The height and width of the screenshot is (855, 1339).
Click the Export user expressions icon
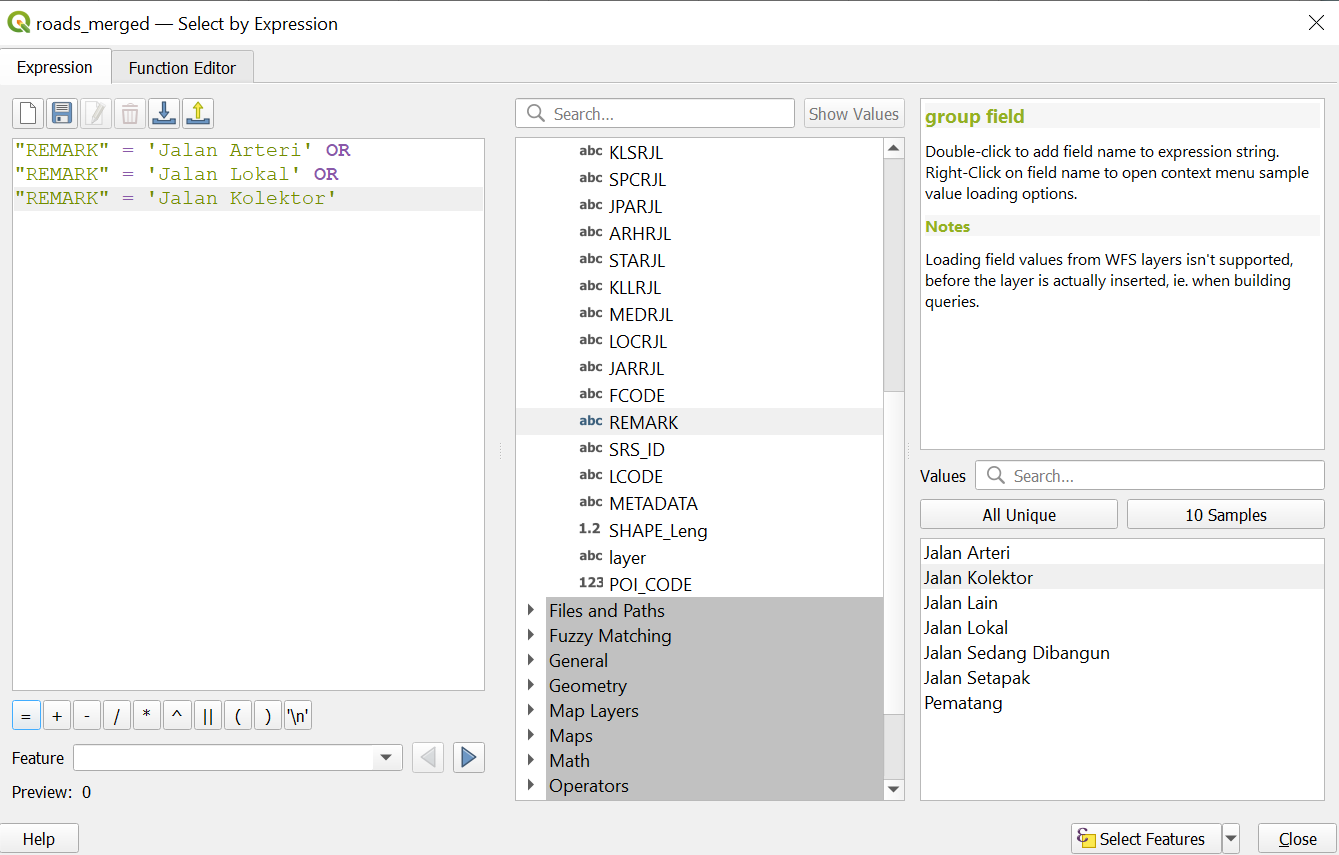pyautogui.click(x=198, y=114)
